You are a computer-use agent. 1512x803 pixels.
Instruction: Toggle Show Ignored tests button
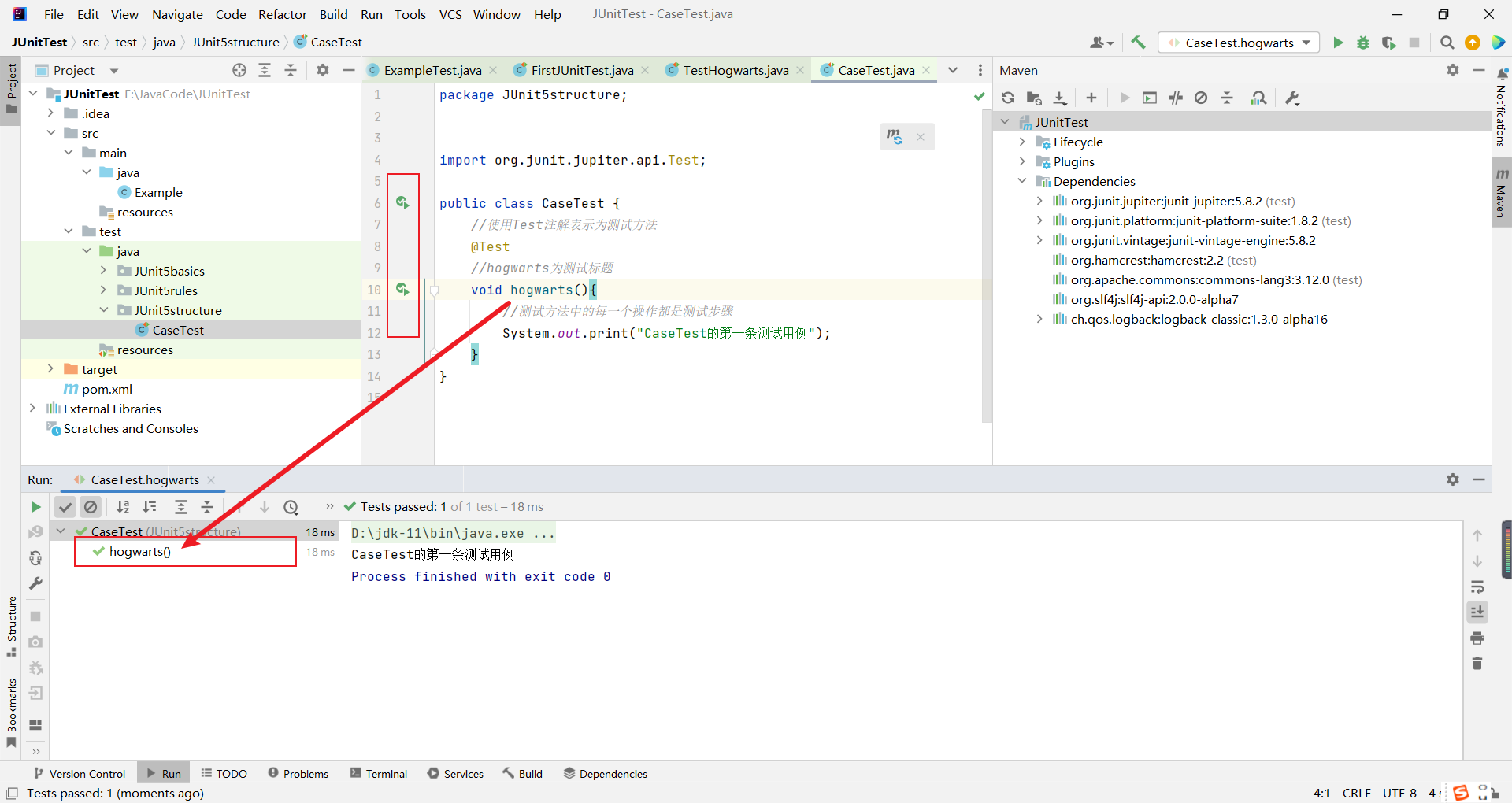(91, 507)
